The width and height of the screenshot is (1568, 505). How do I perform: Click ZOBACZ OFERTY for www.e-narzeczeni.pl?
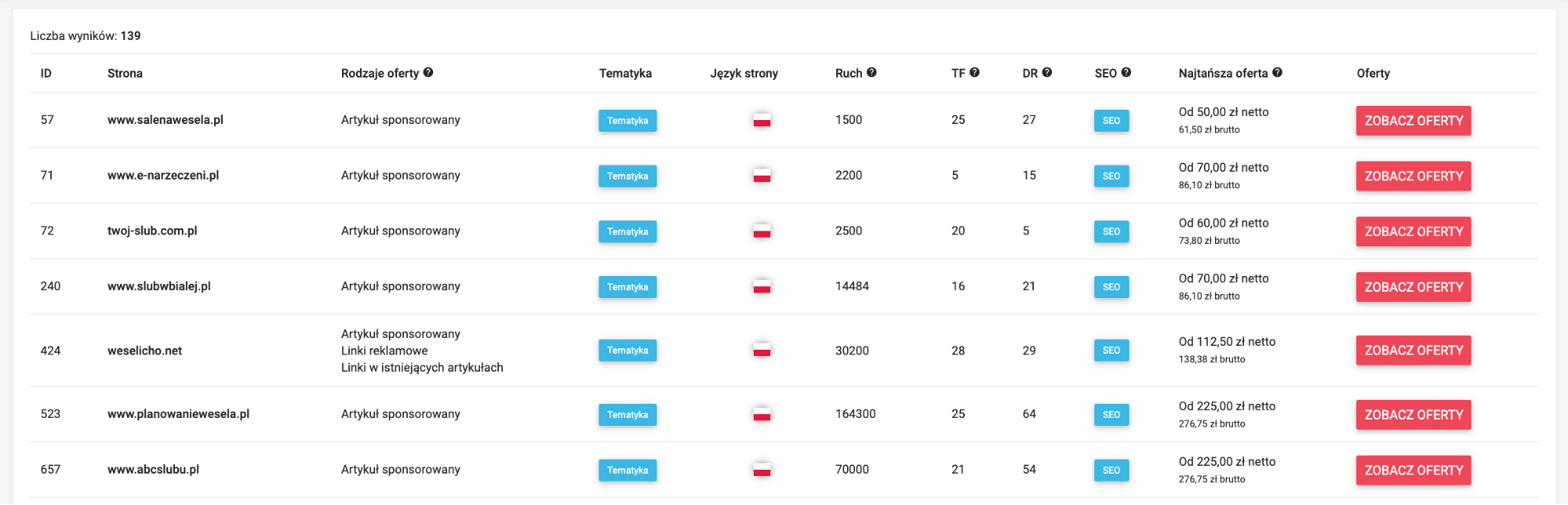pyautogui.click(x=1413, y=176)
